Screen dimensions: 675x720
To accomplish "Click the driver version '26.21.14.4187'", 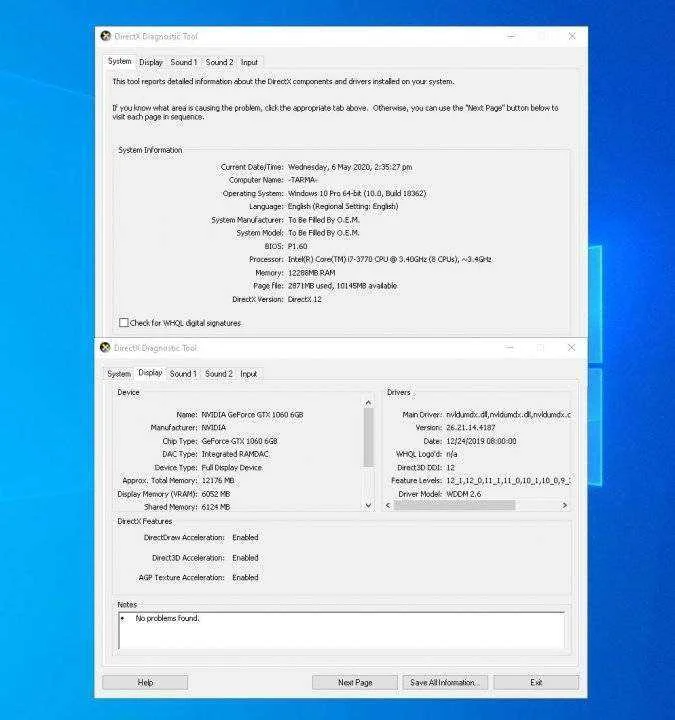I will click(471, 428).
